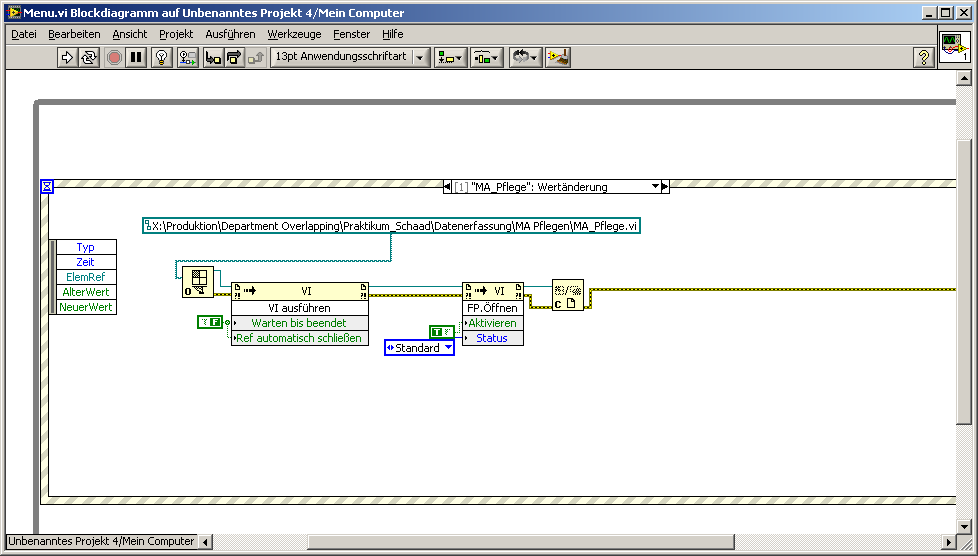Open the Align Objects dropdown
This screenshot has width=978, height=556.
(x=450, y=57)
